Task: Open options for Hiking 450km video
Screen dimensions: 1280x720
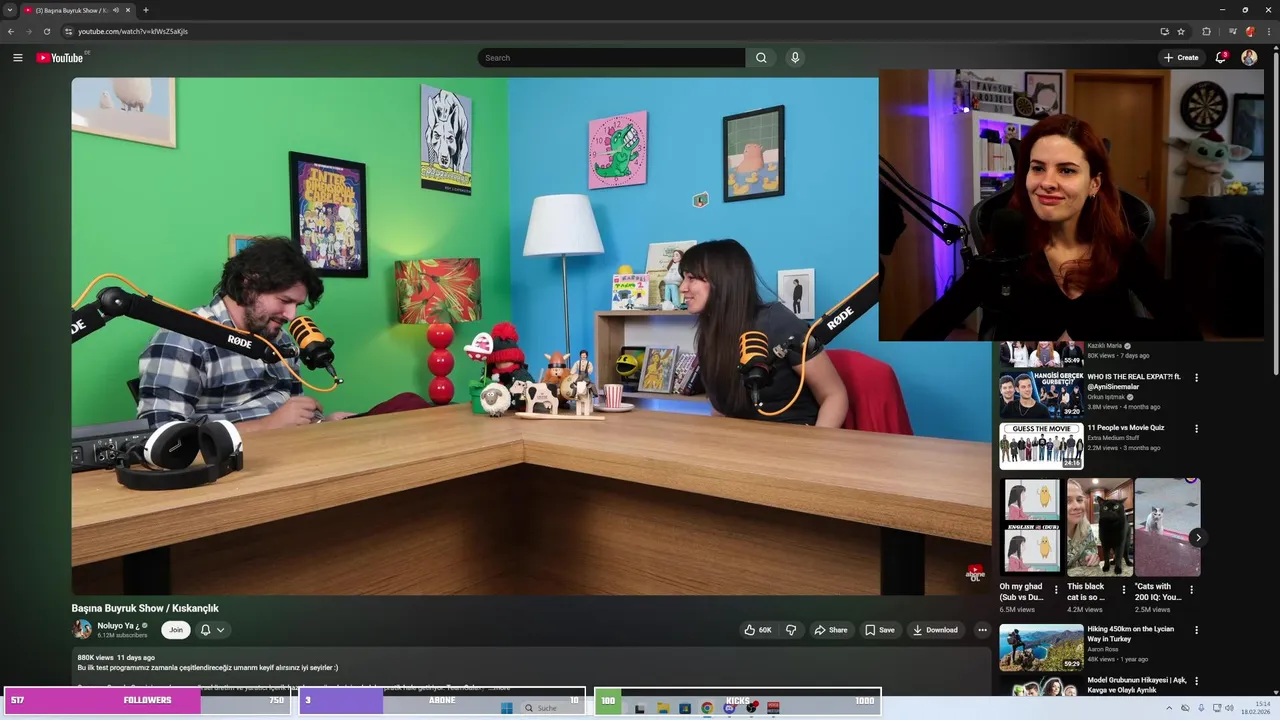Action: tap(1196, 630)
